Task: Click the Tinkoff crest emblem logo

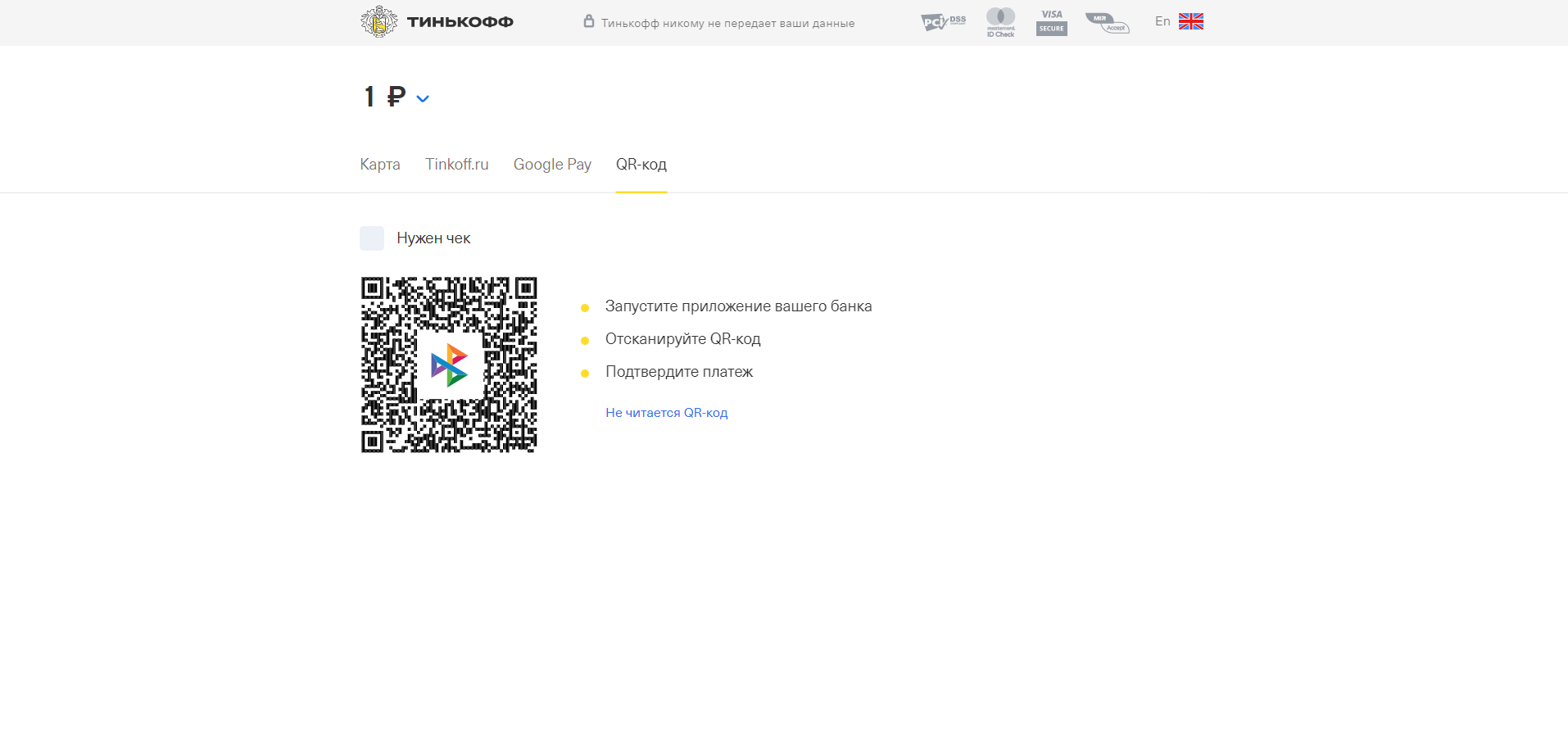Action: coord(378,22)
